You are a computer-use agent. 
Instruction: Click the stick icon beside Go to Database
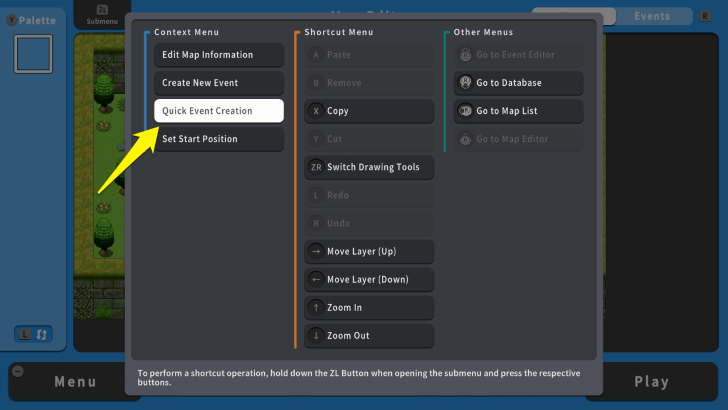465,82
